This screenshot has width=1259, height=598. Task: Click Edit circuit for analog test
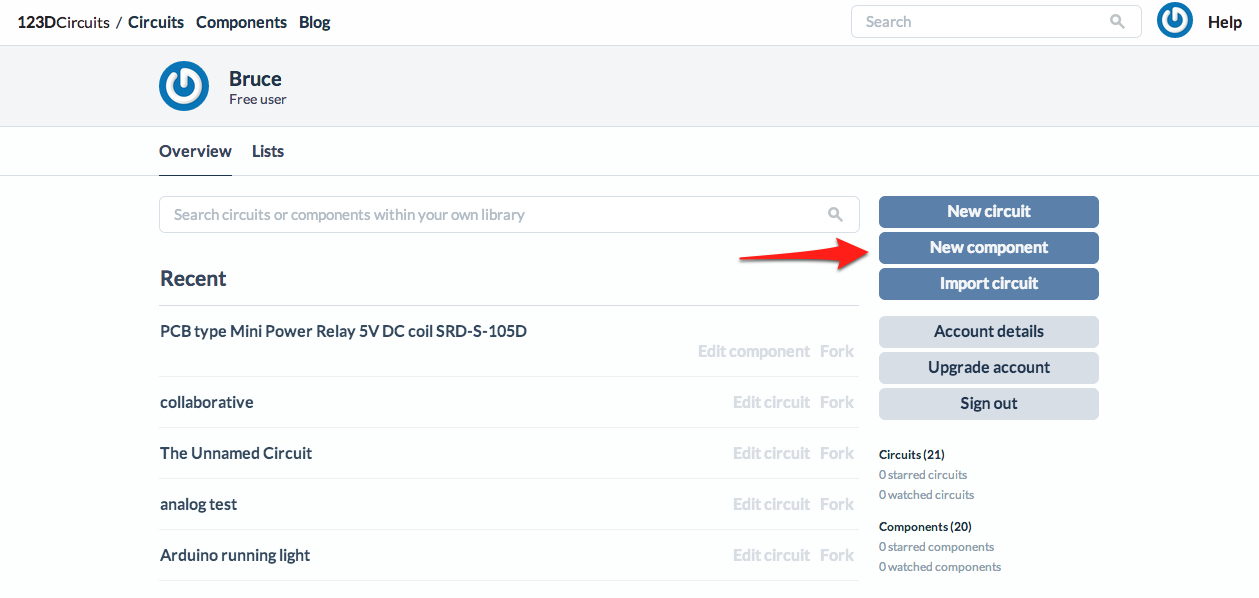tap(771, 504)
